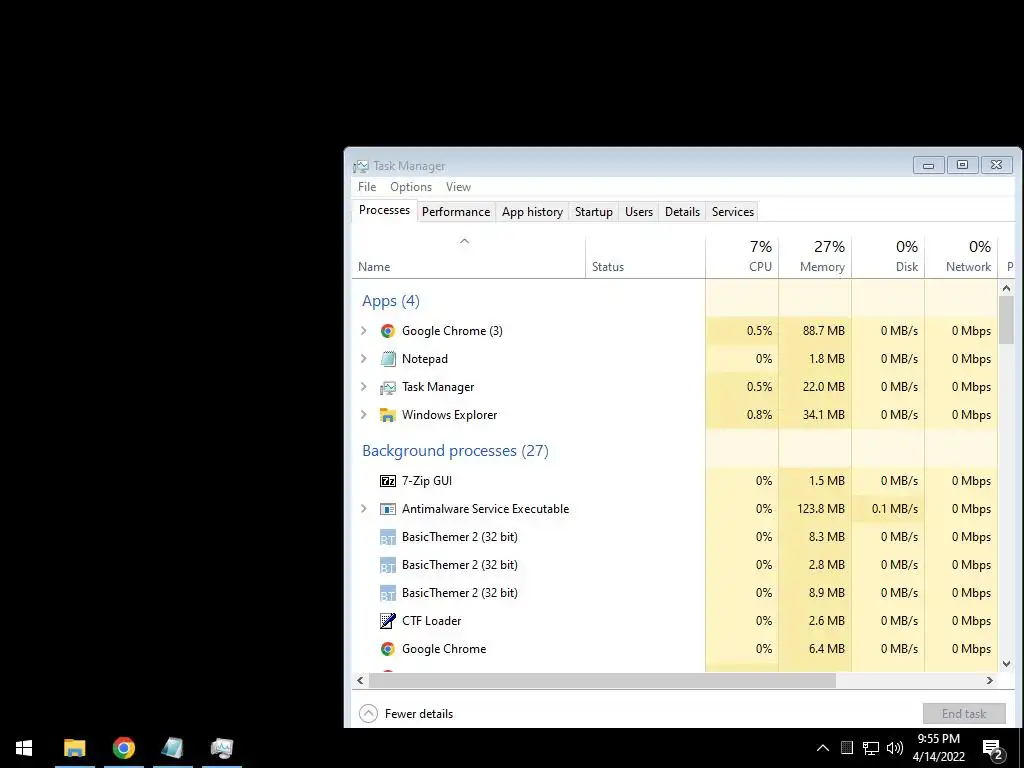This screenshot has height=768, width=1024.
Task: Sort by Disk column header
Action: 888,257
